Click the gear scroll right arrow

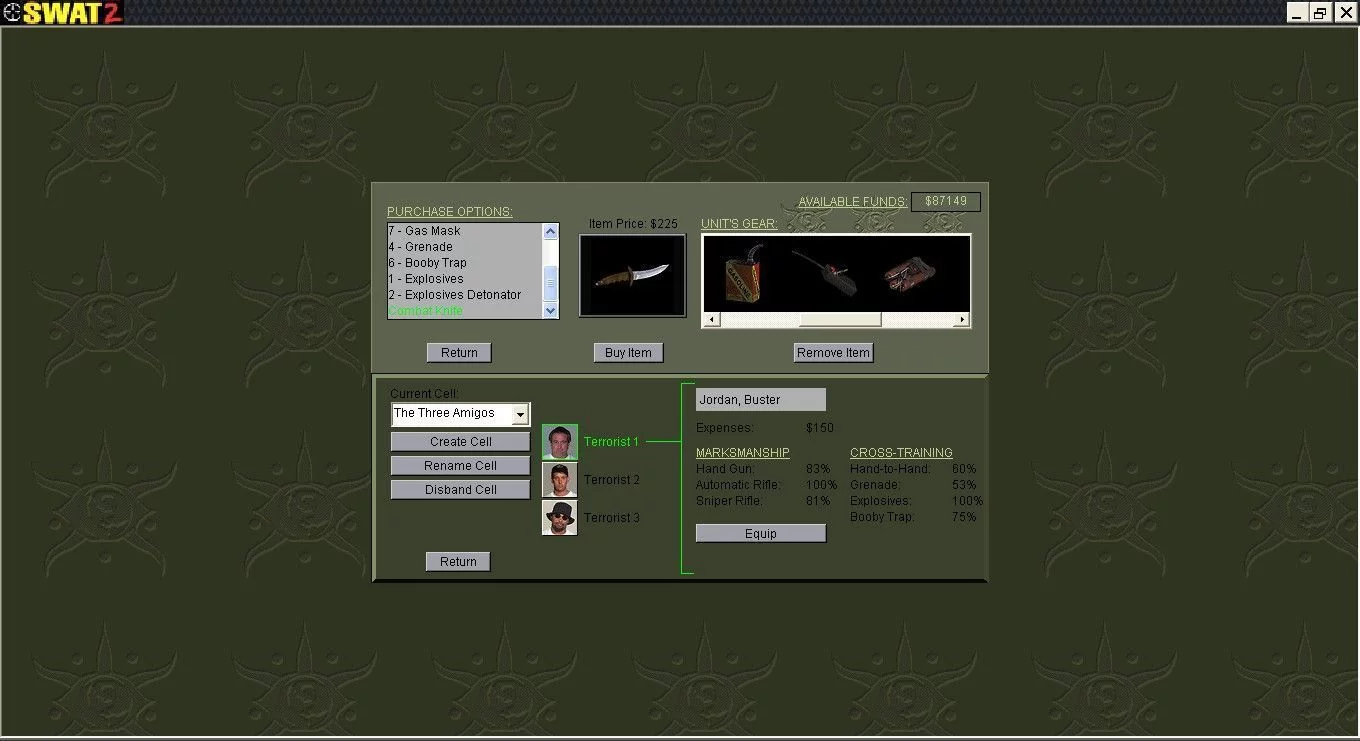coord(962,320)
